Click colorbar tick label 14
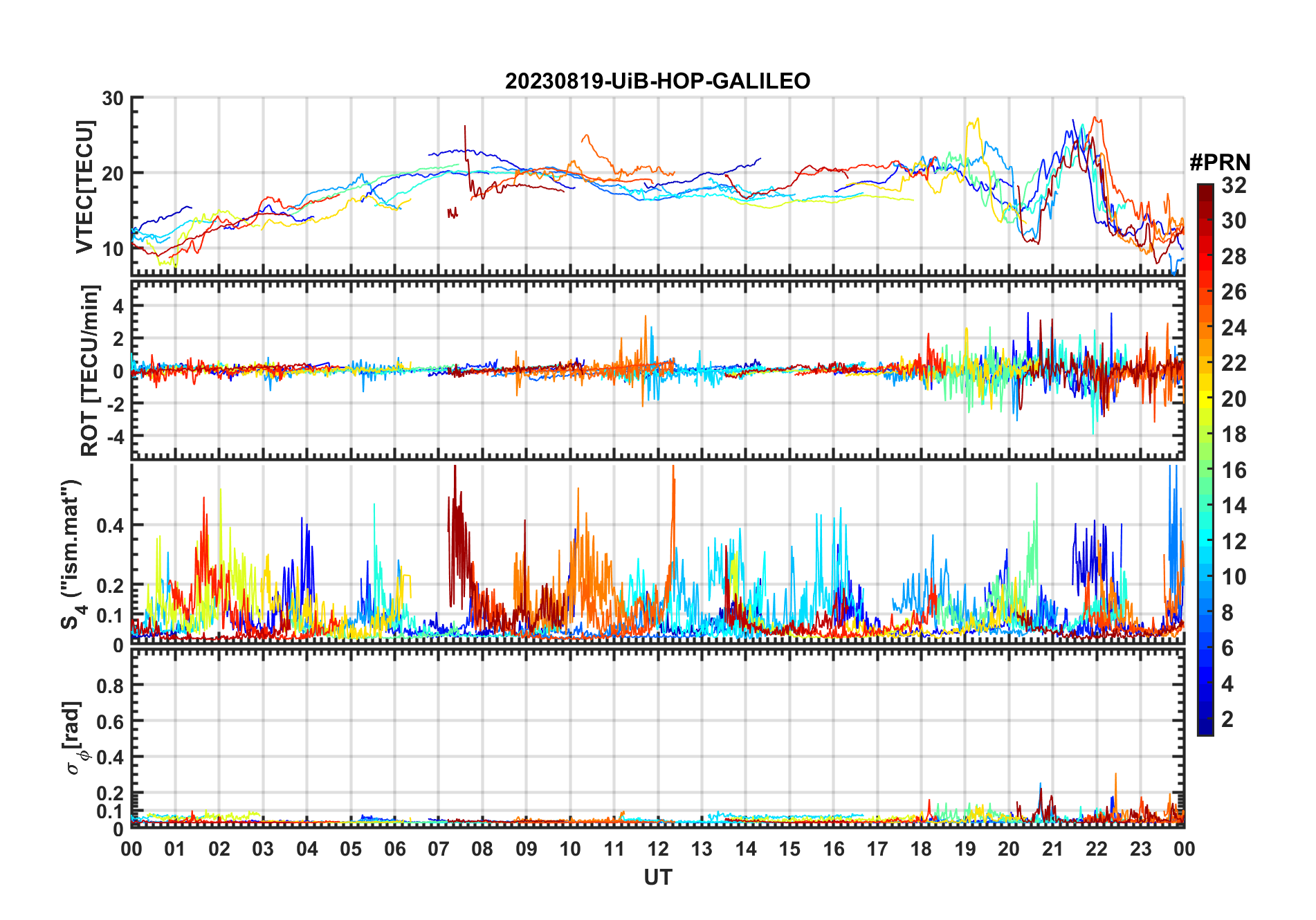The width and height of the screenshot is (1316, 920). [1234, 506]
